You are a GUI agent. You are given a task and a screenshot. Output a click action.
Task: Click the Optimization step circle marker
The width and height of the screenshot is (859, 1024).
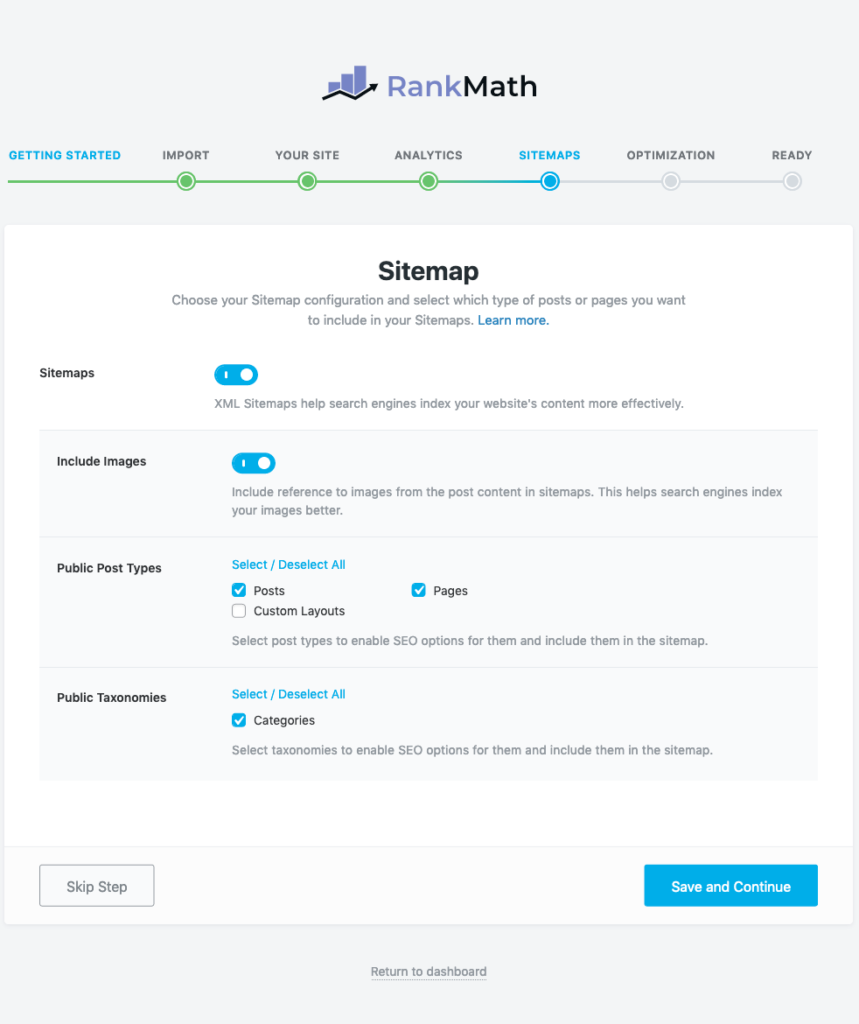pyautogui.click(x=671, y=182)
